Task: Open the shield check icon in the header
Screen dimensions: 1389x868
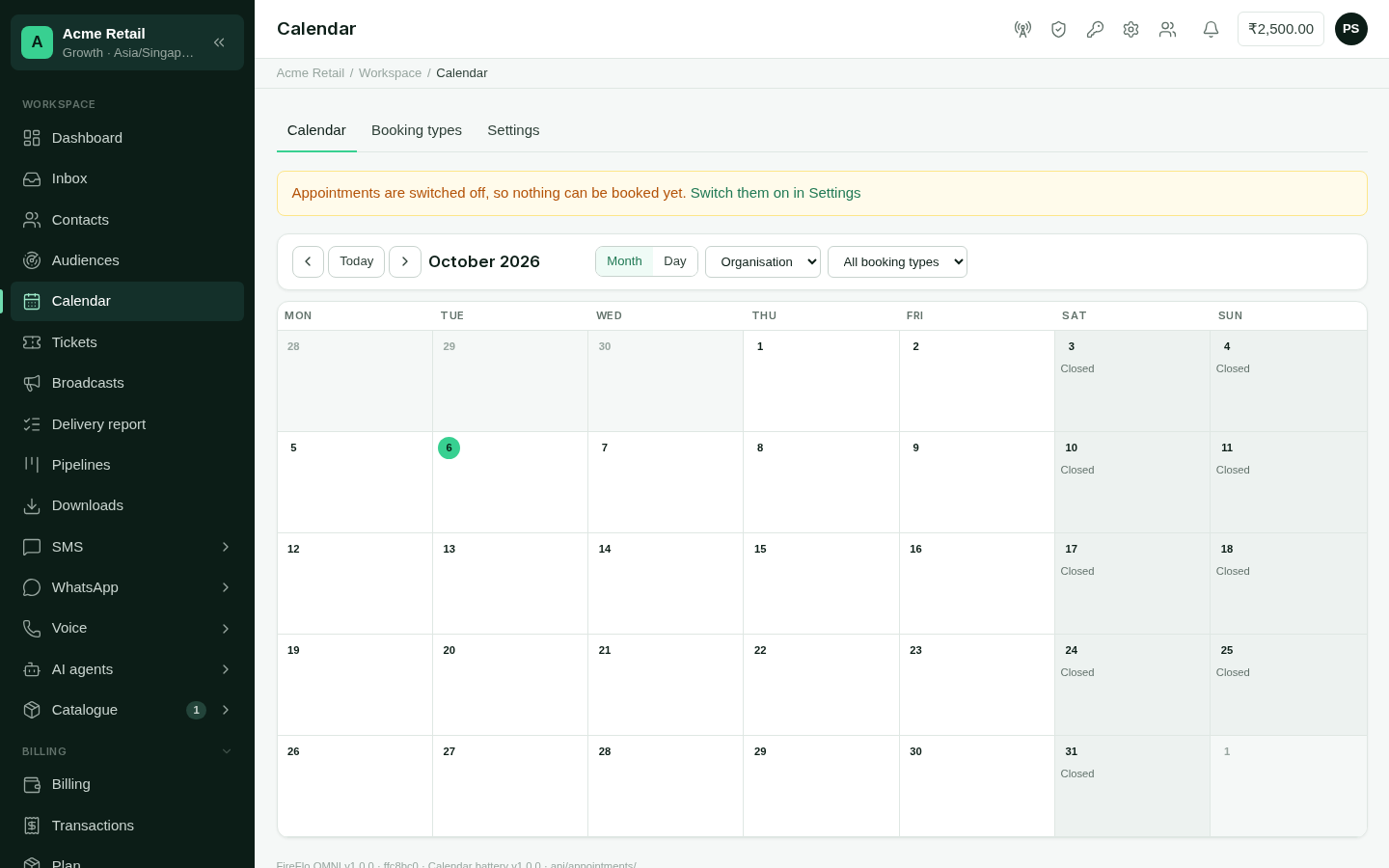Action: tap(1058, 29)
